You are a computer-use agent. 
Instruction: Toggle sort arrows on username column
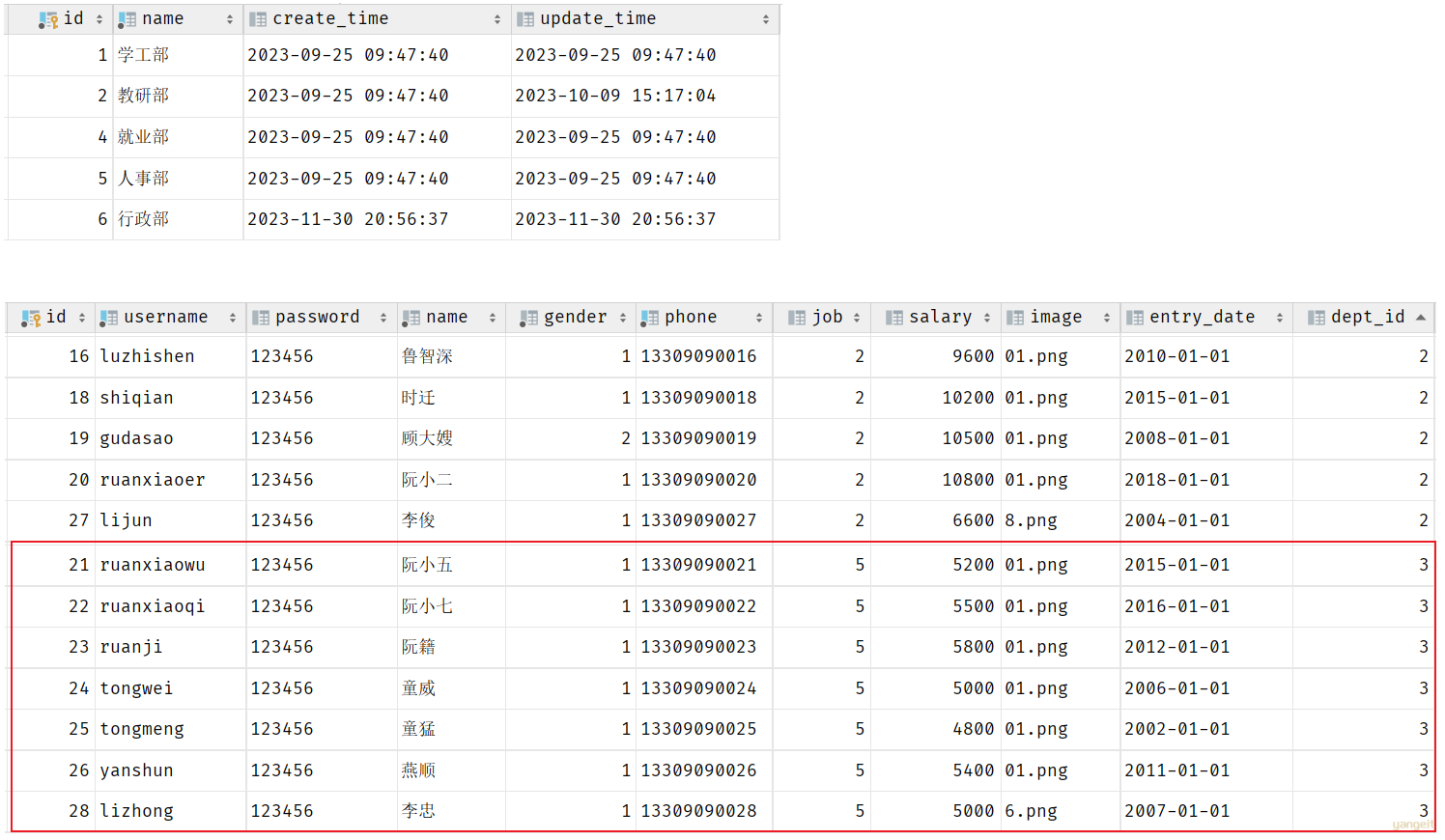(233, 318)
